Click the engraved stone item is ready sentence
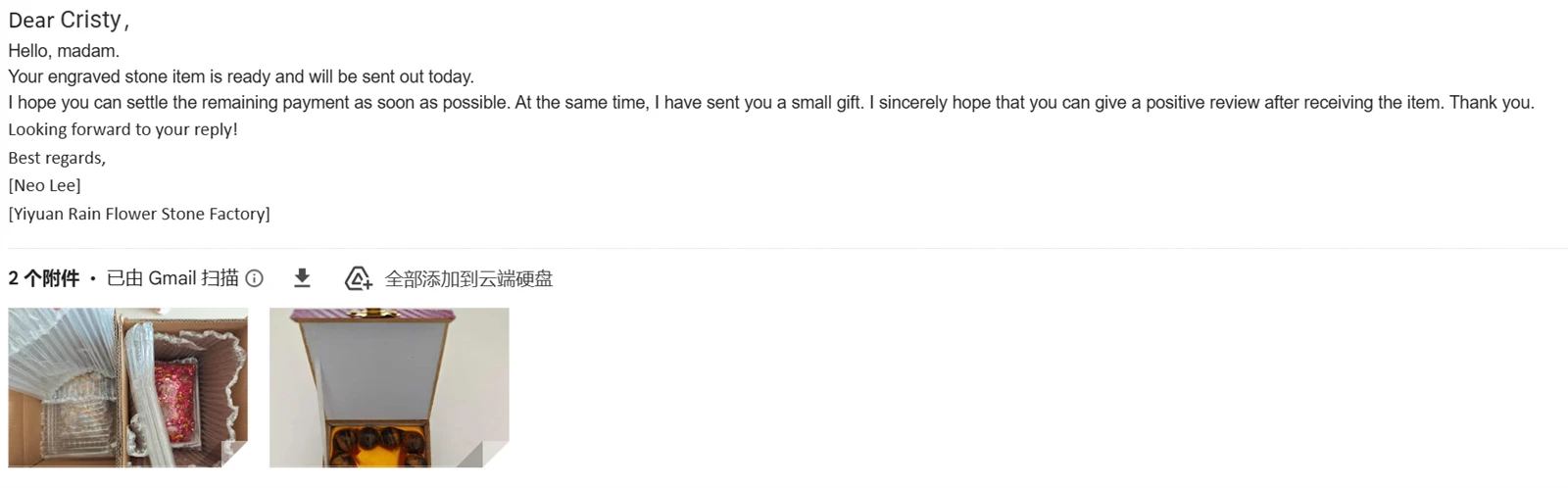 click(x=241, y=76)
